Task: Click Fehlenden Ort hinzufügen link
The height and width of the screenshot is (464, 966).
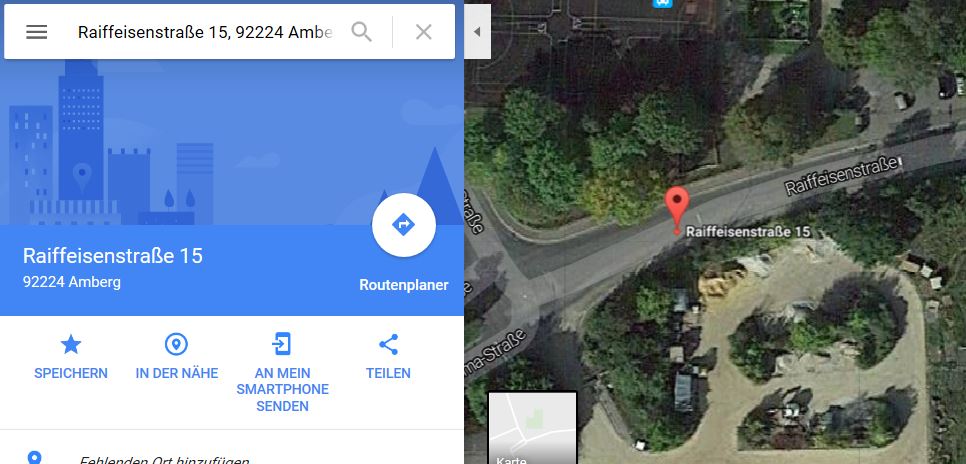Action: pos(164,460)
